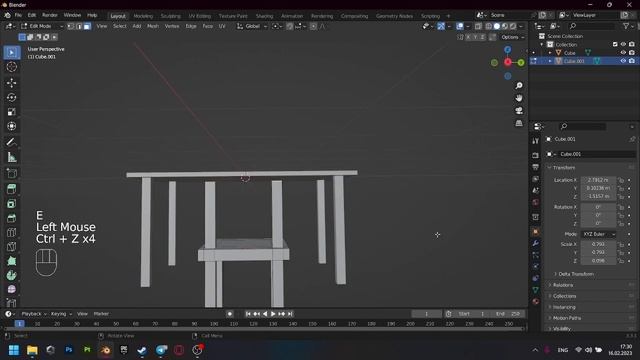Activate the Knife tool

(x=11, y=247)
